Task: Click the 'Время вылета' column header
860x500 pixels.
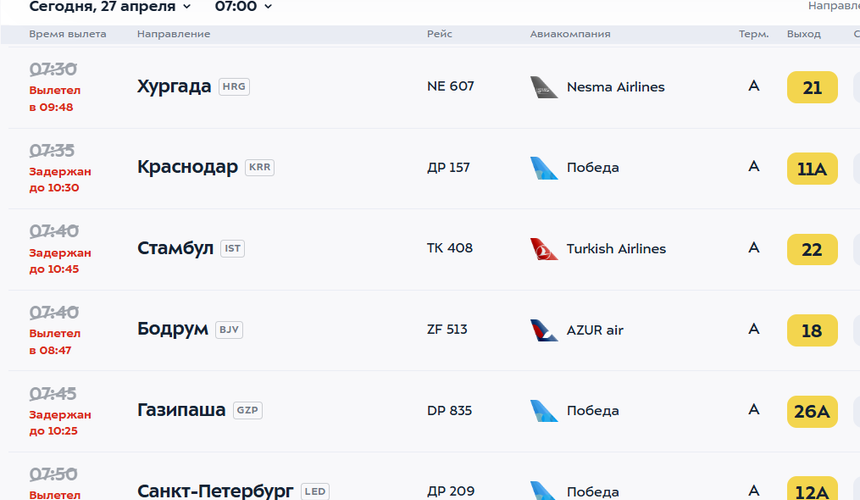Action: [x=68, y=34]
